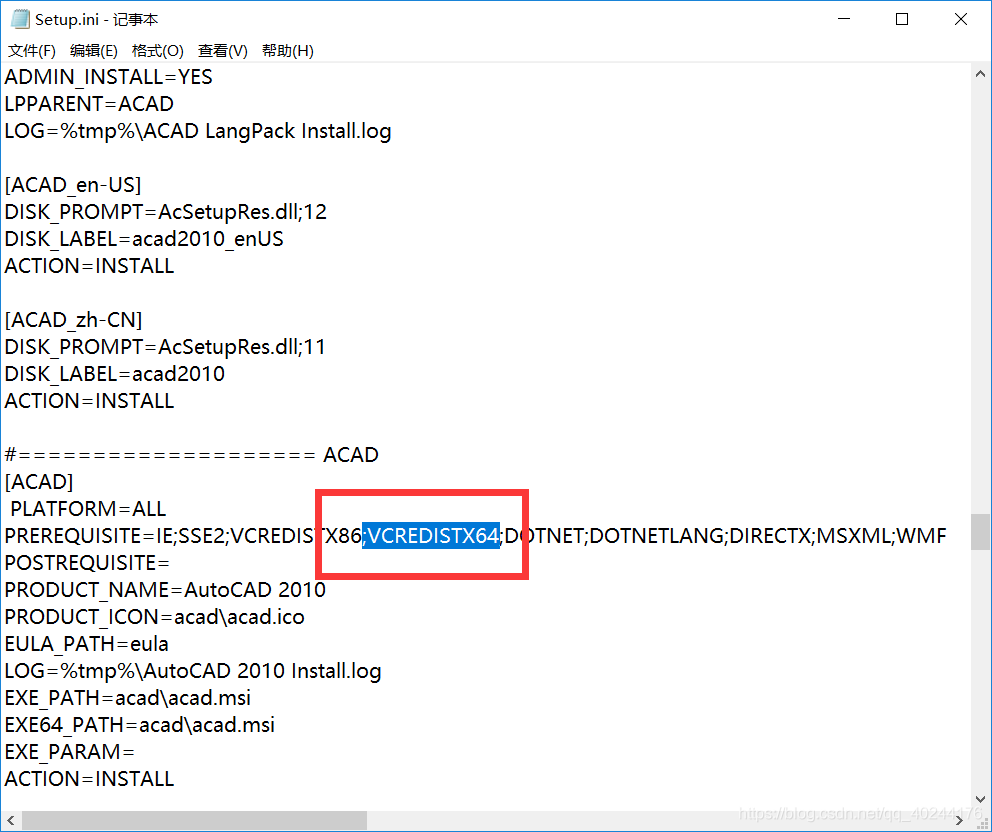Image resolution: width=992 pixels, height=832 pixels.
Task: Maximize the Setup.ini Notepad window
Action: click(902, 20)
